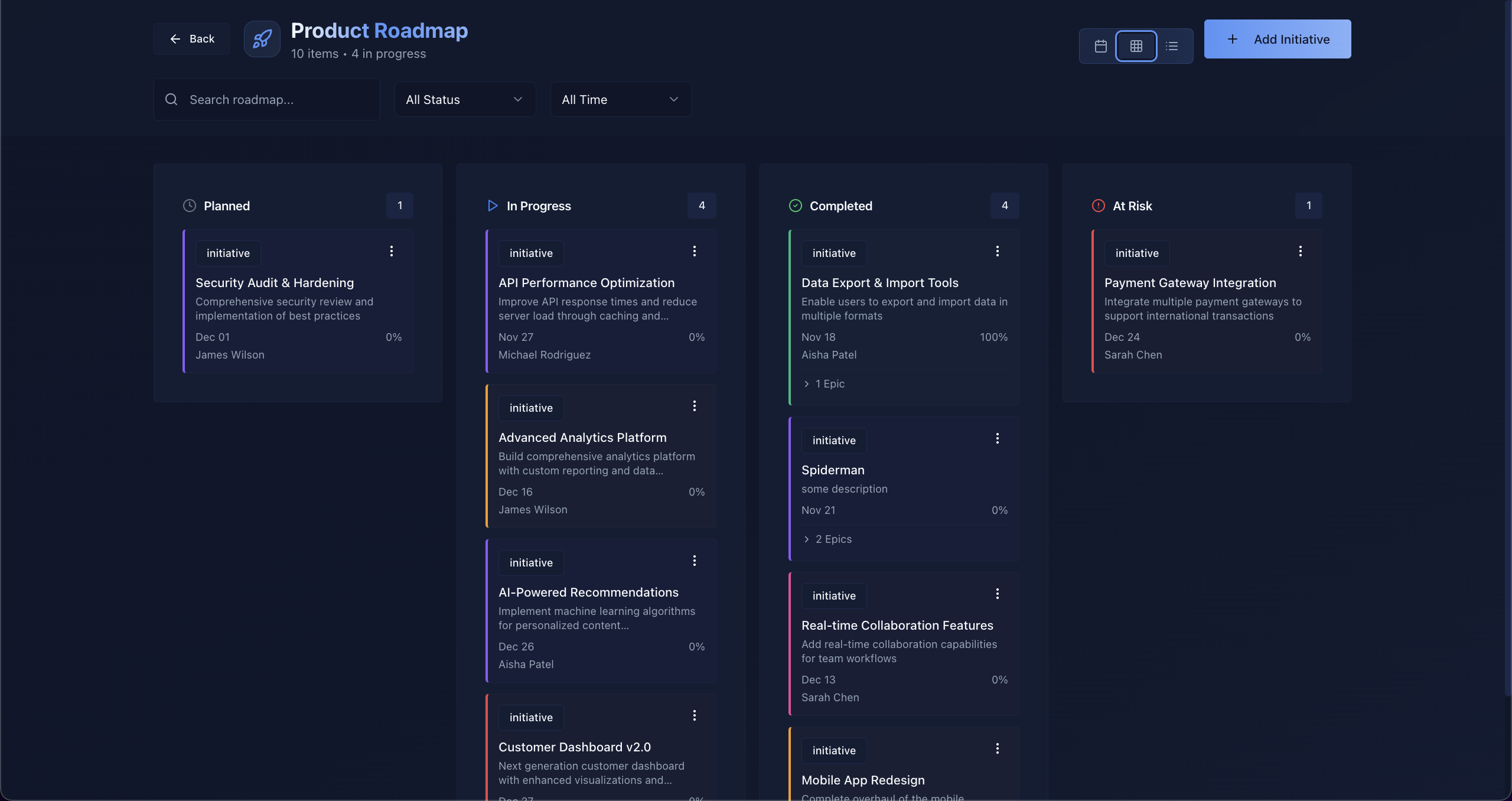Image resolution: width=1512 pixels, height=801 pixels.
Task: Click the checkmark icon beside Completed
Action: [x=795, y=206]
